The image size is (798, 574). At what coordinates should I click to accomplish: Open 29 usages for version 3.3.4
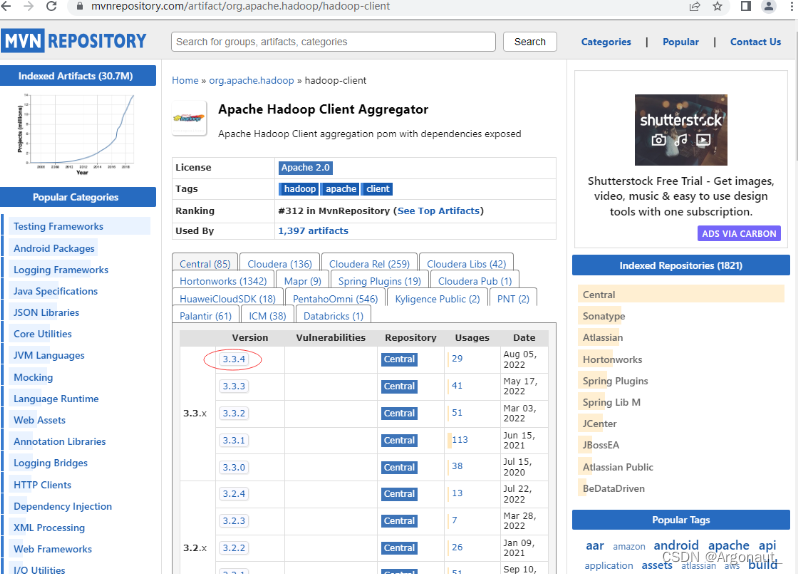point(457,359)
